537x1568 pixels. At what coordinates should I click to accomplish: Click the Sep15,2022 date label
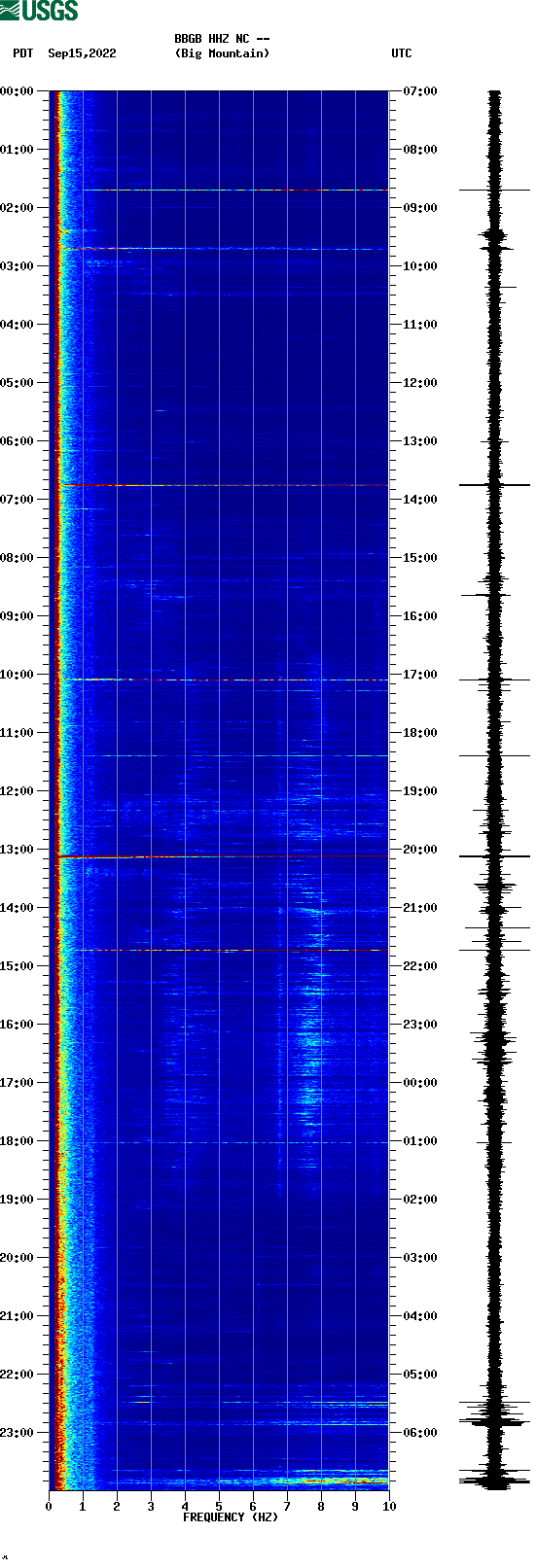click(x=82, y=53)
